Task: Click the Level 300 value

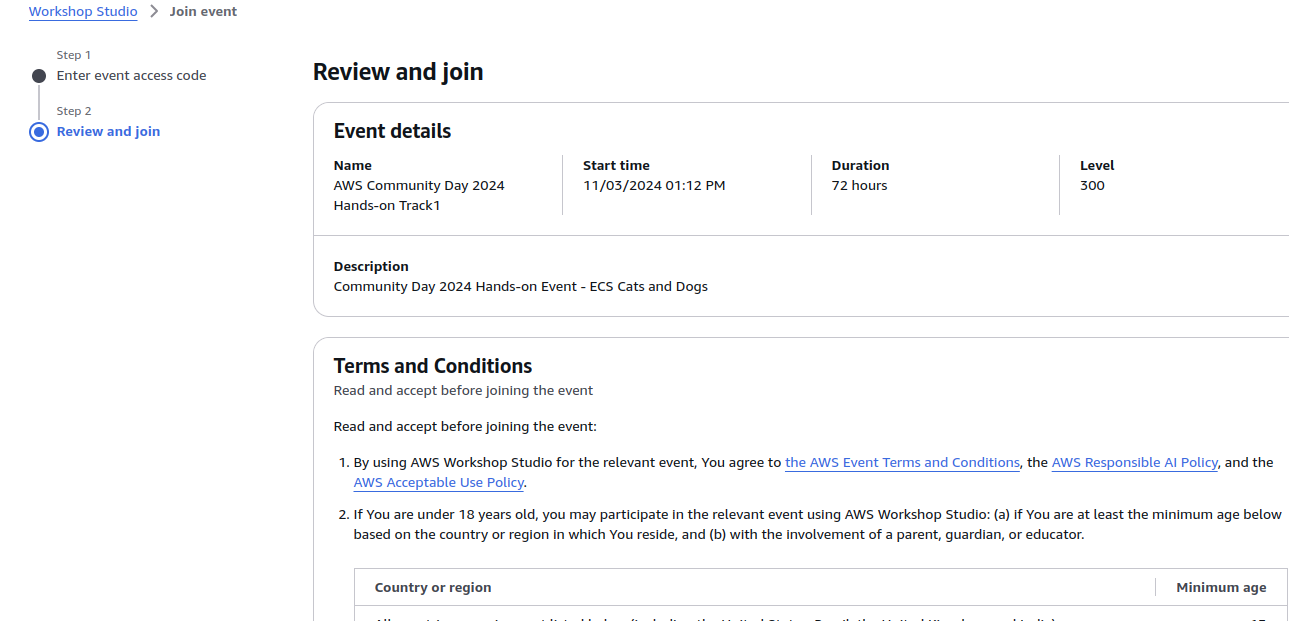Action: pos(1092,185)
